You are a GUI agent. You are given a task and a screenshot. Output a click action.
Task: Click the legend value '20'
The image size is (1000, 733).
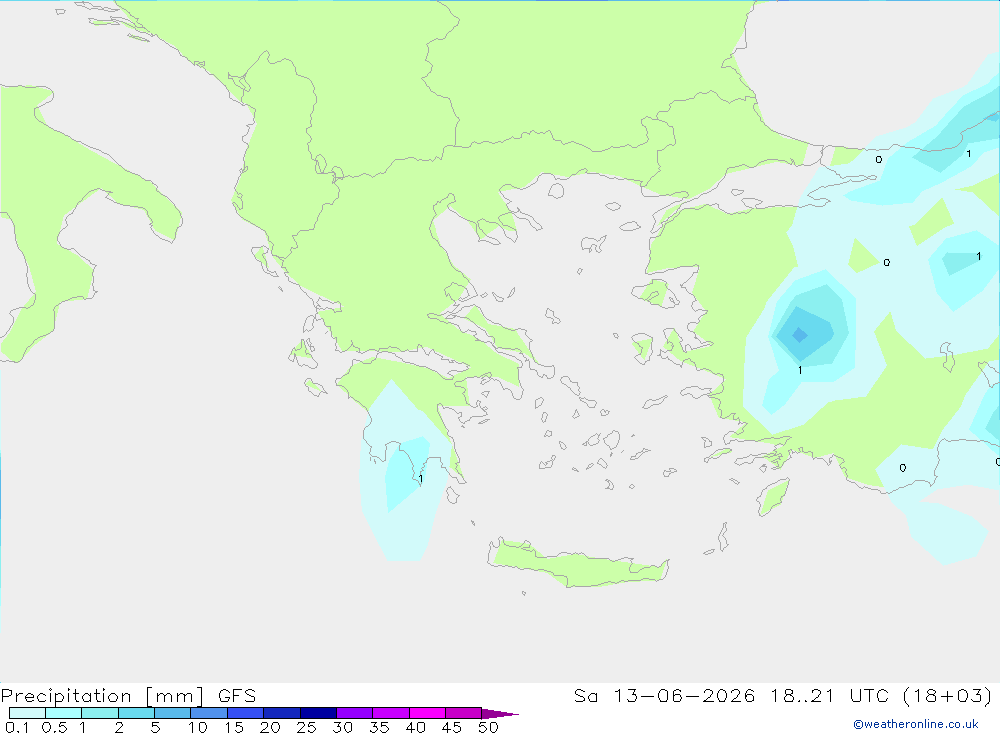coord(270,727)
